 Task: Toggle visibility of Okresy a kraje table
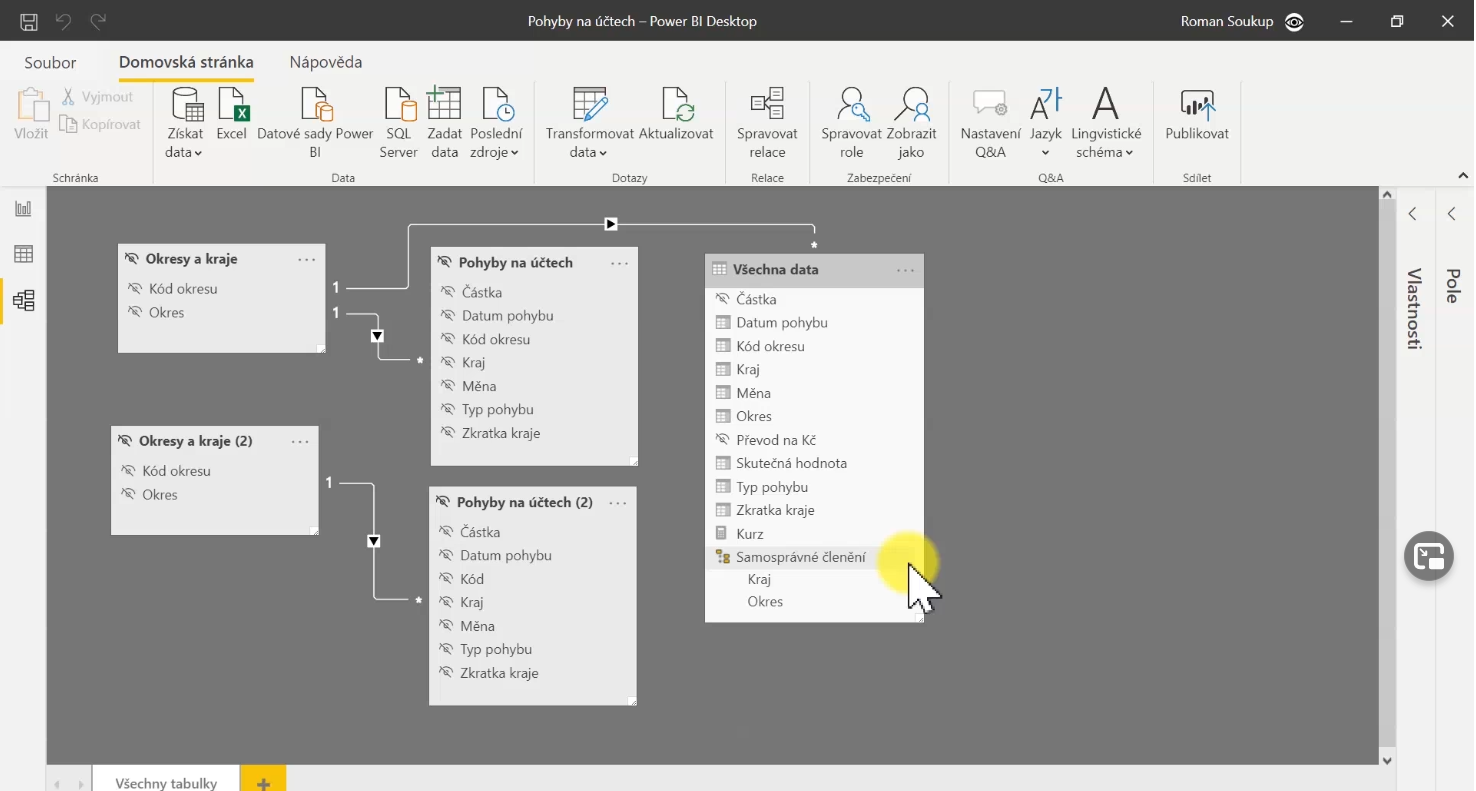(x=132, y=259)
